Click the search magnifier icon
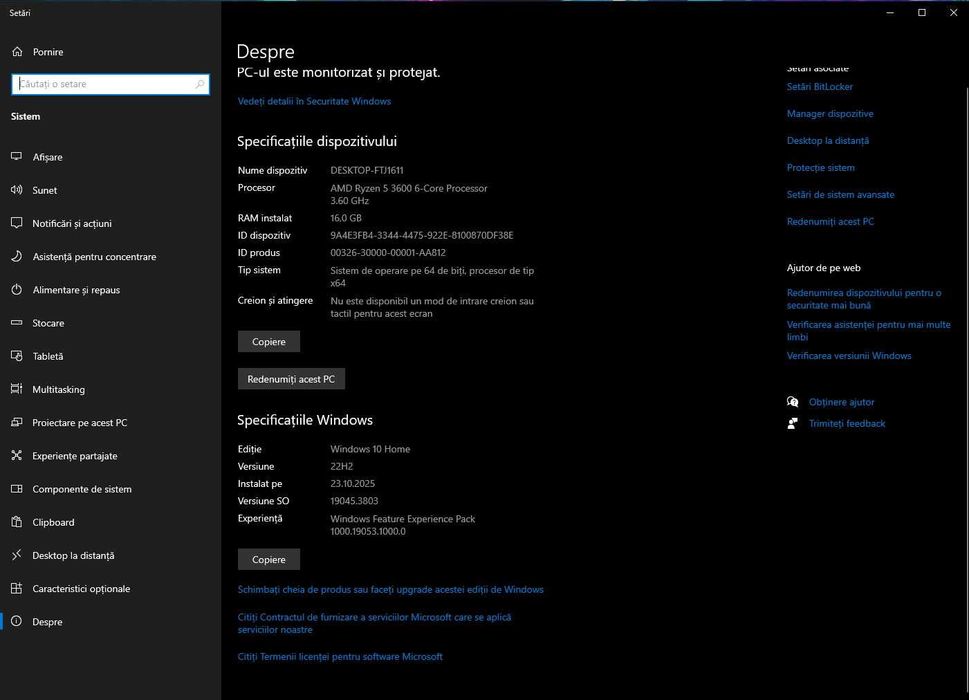This screenshot has width=969, height=700. point(200,84)
